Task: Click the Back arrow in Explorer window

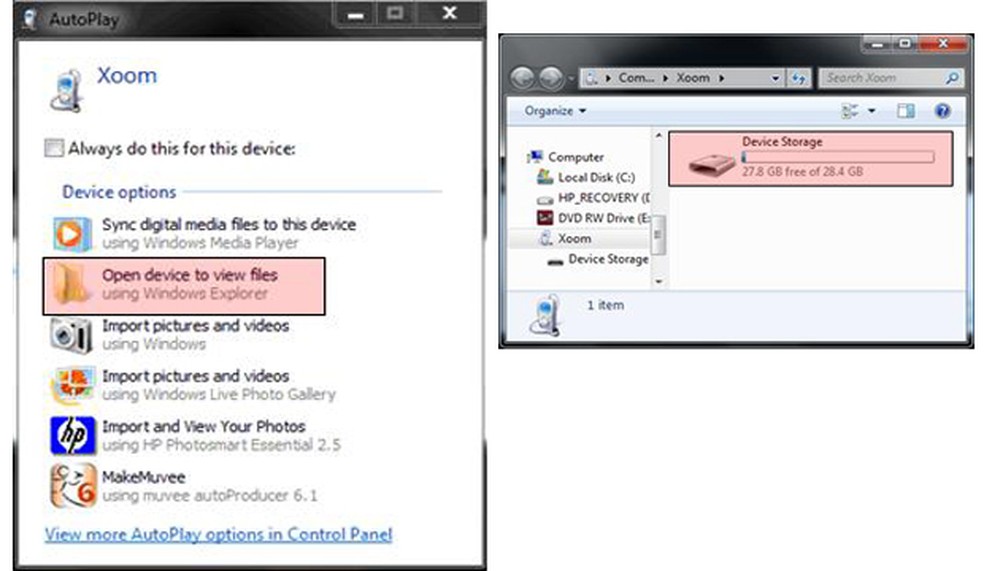Action: tap(521, 78)
